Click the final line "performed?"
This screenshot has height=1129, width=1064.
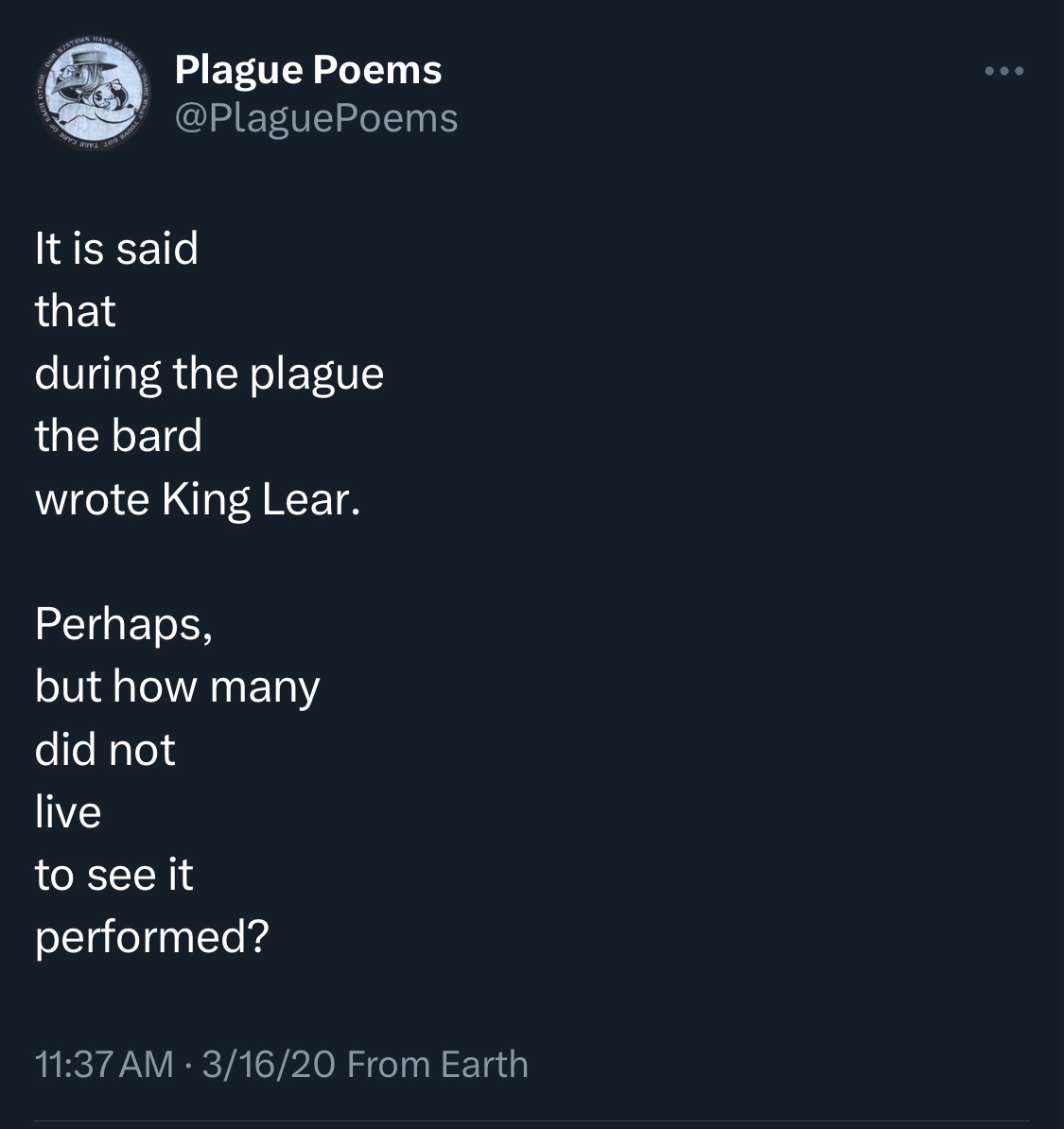pos(152,937)
